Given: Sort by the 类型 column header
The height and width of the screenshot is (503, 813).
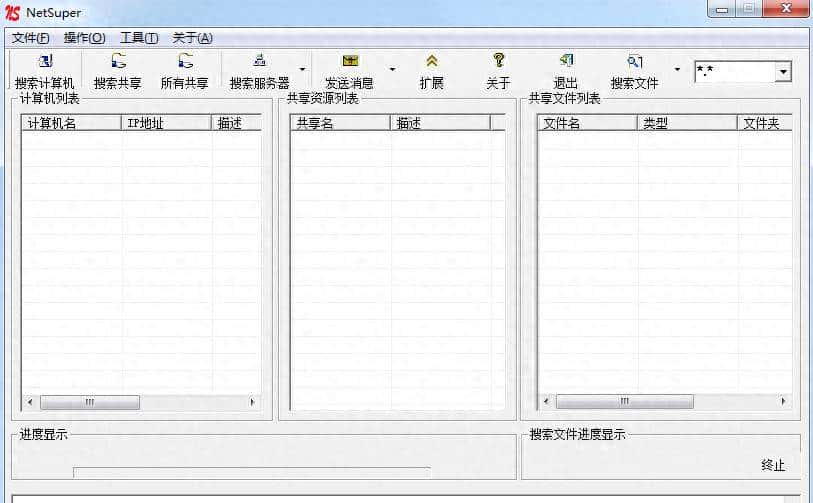Looking at the screenshot, I should click(x=687, y=123).
